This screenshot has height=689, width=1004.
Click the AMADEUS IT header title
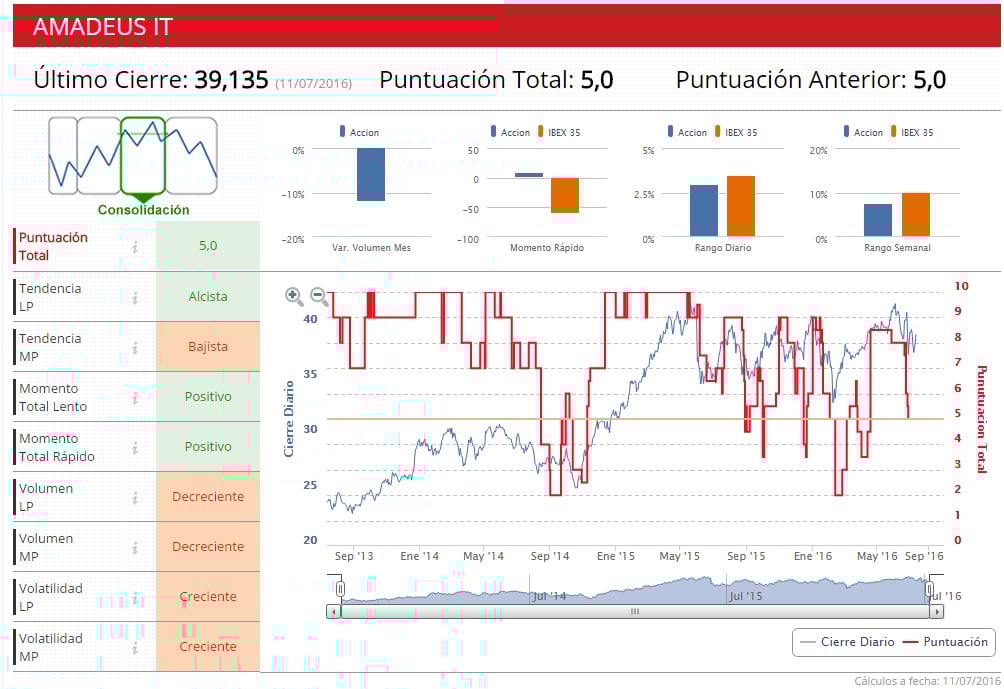(102, 27)
